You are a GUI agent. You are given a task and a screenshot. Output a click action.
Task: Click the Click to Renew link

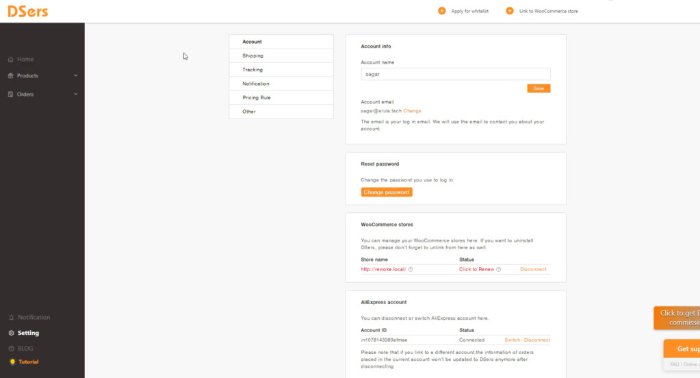point(476,270)
